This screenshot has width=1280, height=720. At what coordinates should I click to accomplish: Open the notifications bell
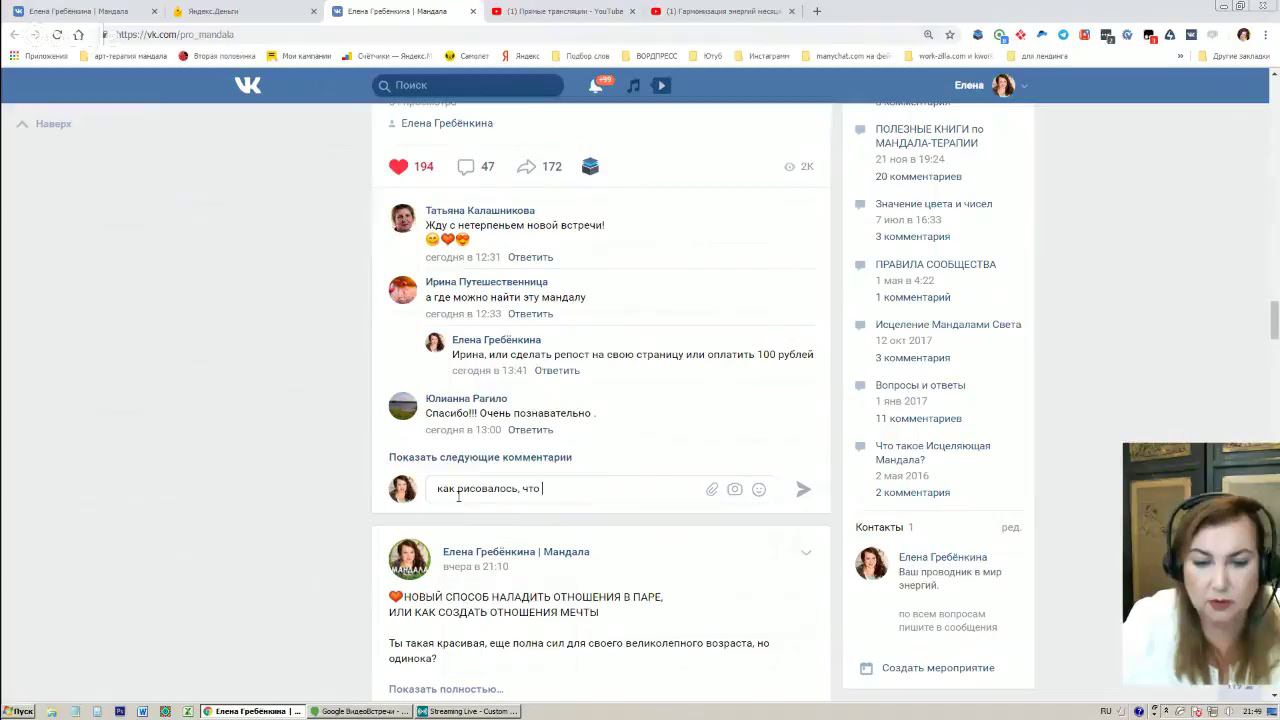[x=596, y=86]
